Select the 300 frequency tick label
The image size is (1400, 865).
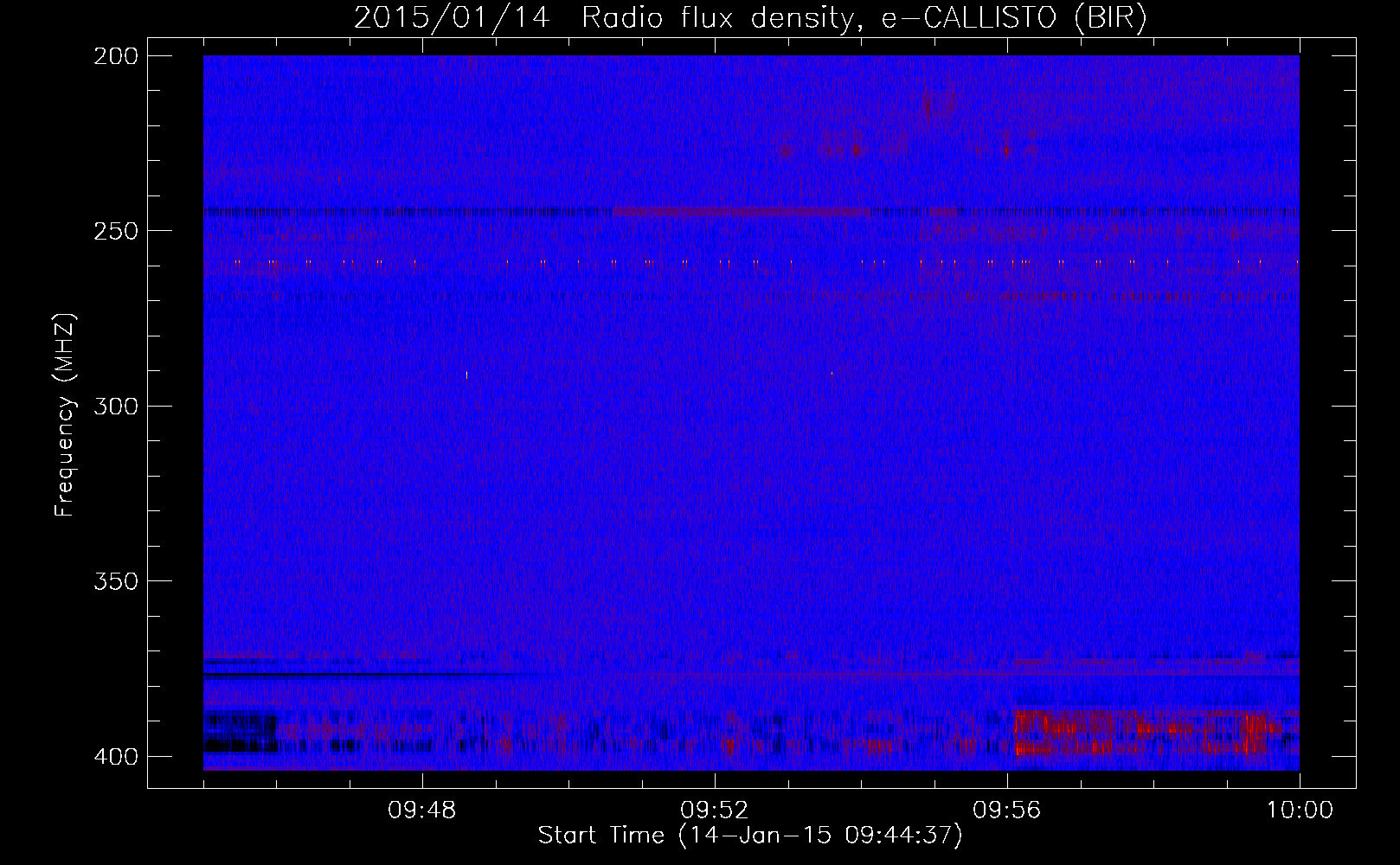coord(115,406)
